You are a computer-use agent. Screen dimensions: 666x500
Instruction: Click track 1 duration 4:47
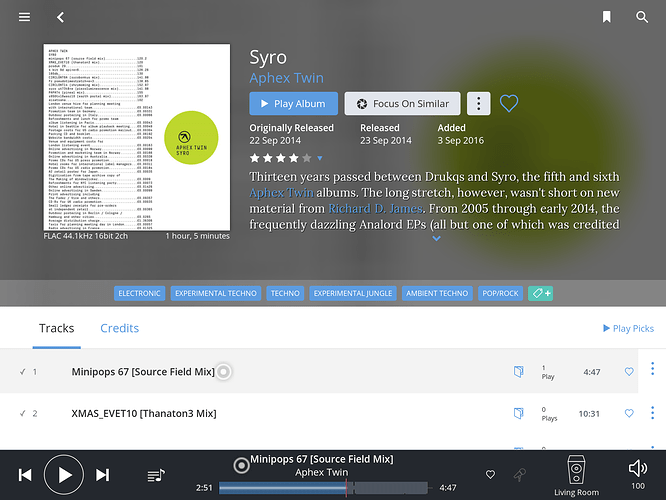coord(592,372)
